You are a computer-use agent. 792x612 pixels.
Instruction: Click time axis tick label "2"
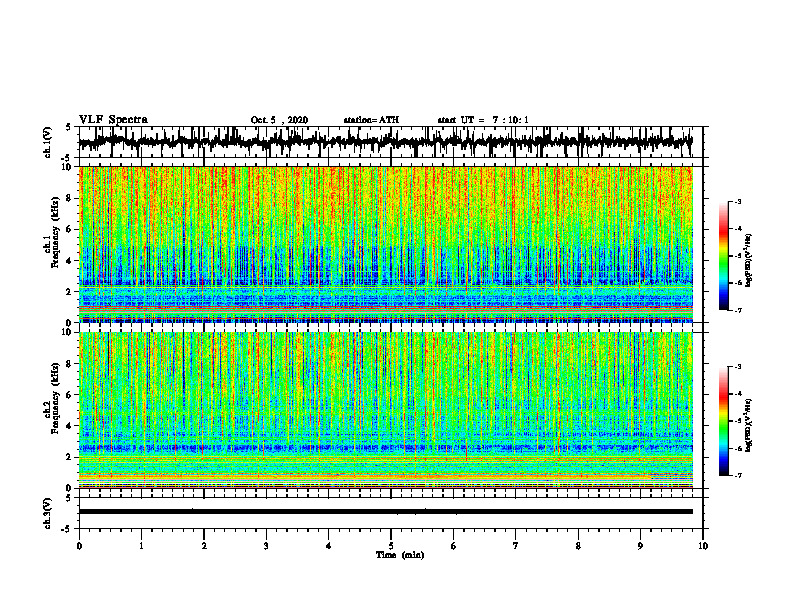[204, 546]
